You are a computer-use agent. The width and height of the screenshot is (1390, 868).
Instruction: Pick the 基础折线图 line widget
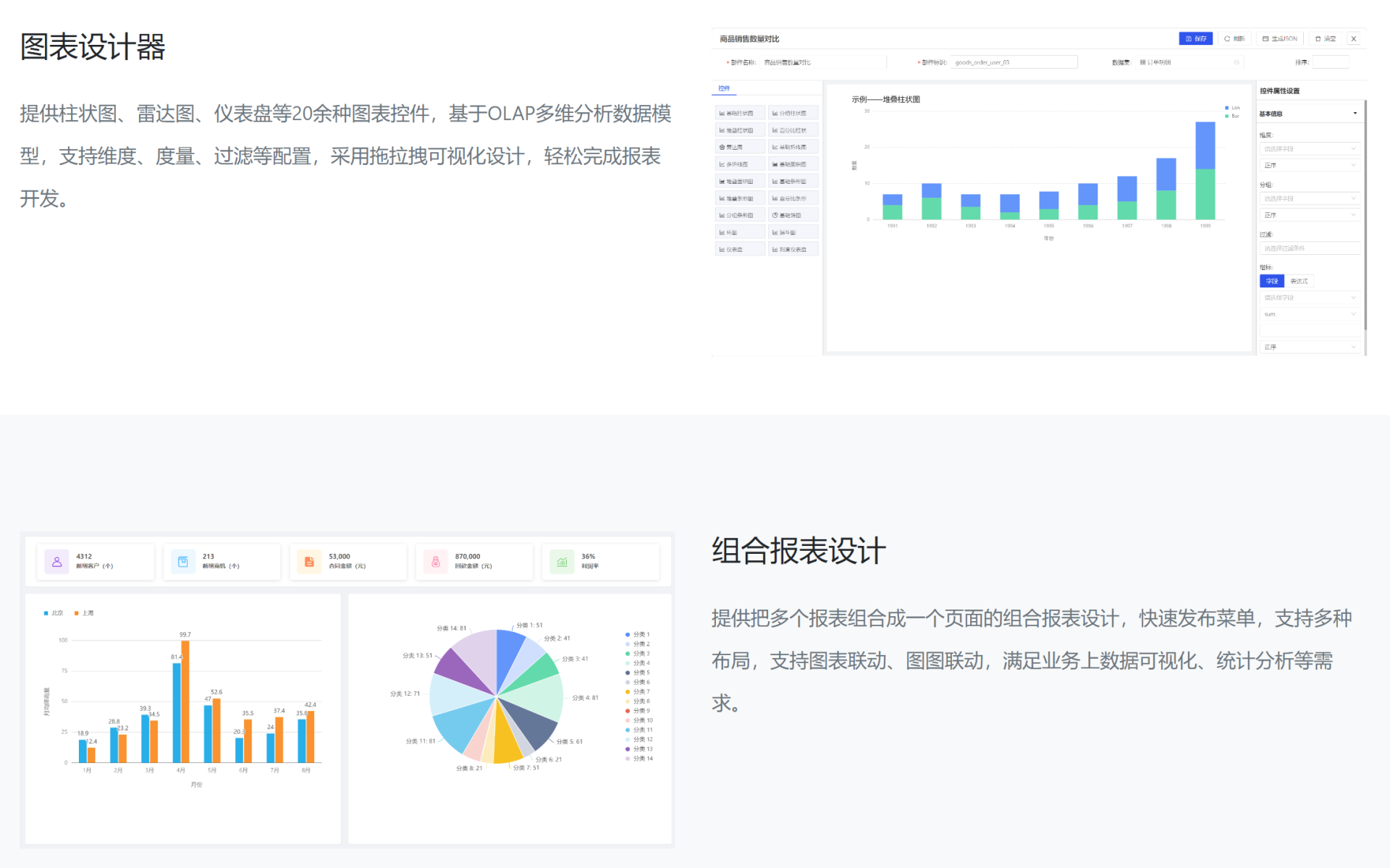[793, 147]
